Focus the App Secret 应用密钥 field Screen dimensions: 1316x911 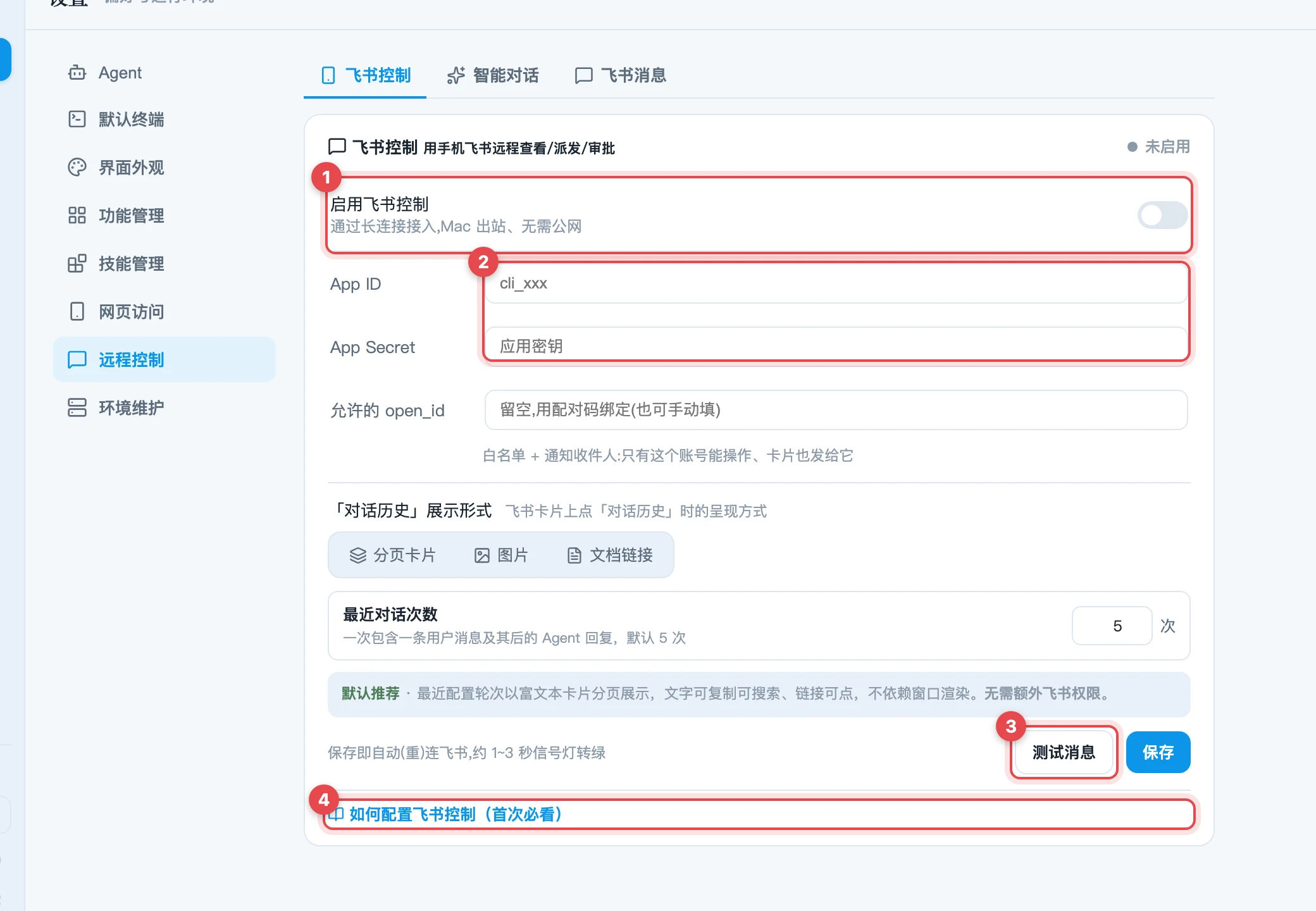tap(836, 346)
